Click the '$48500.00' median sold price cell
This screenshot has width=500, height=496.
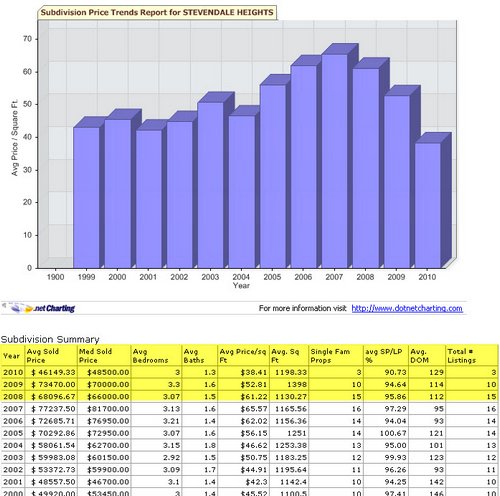(104, 372)
